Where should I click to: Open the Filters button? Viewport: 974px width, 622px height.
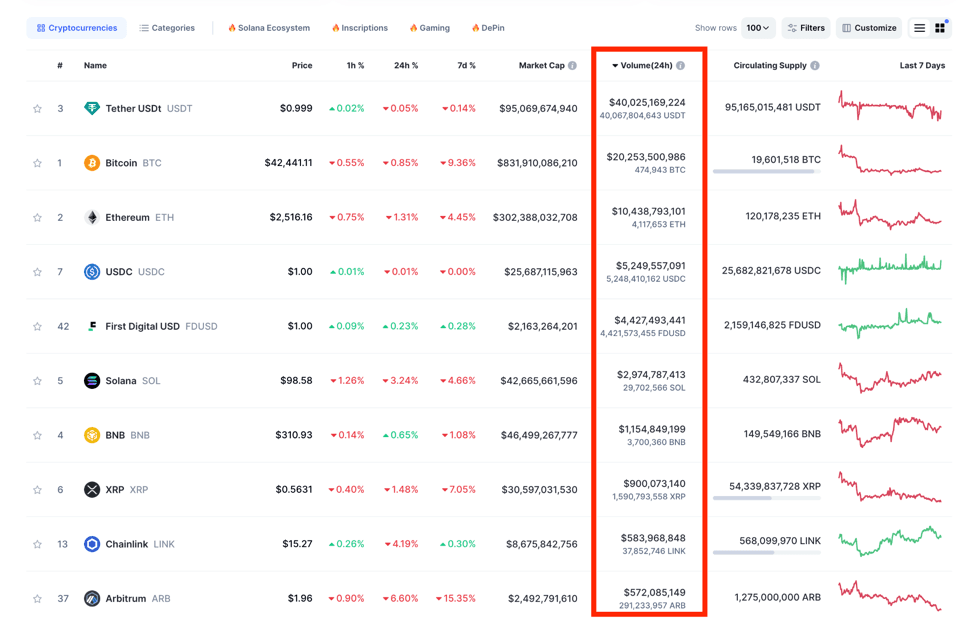pos(806,28)
